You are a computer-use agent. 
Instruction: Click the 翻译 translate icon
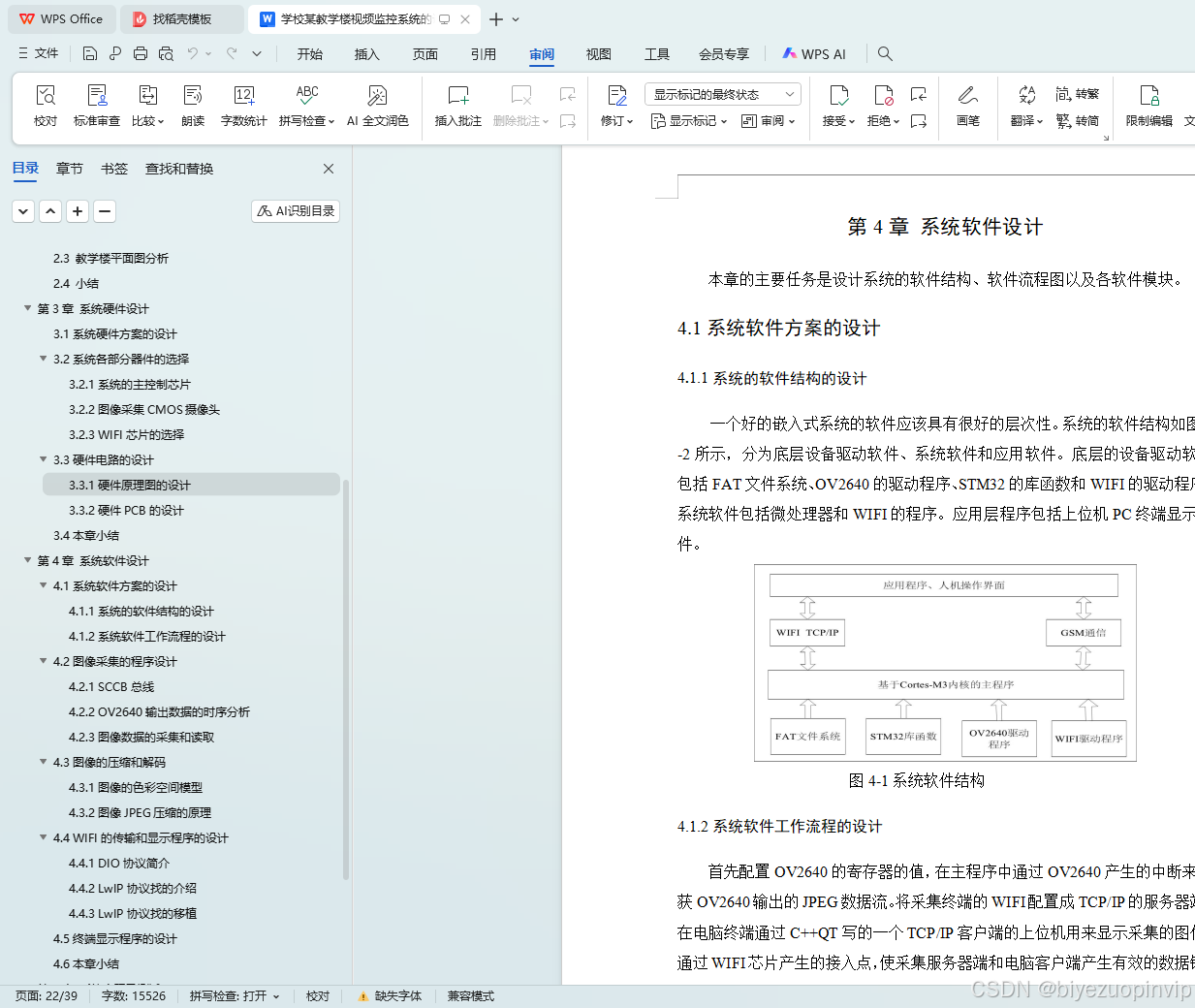(x=1026, y=95)
